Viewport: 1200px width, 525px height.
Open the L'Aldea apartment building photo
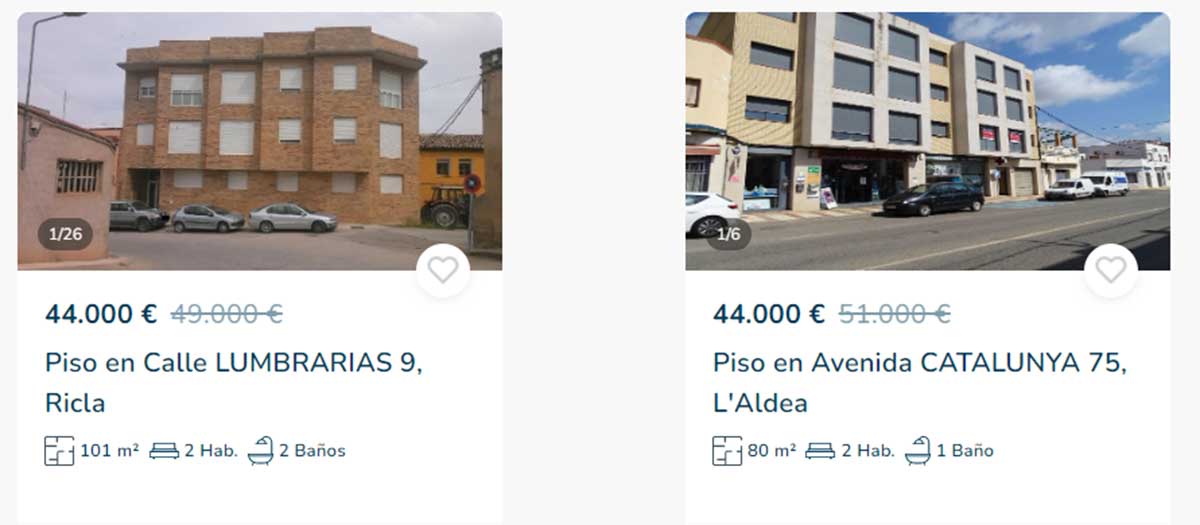tap(927, 141)
